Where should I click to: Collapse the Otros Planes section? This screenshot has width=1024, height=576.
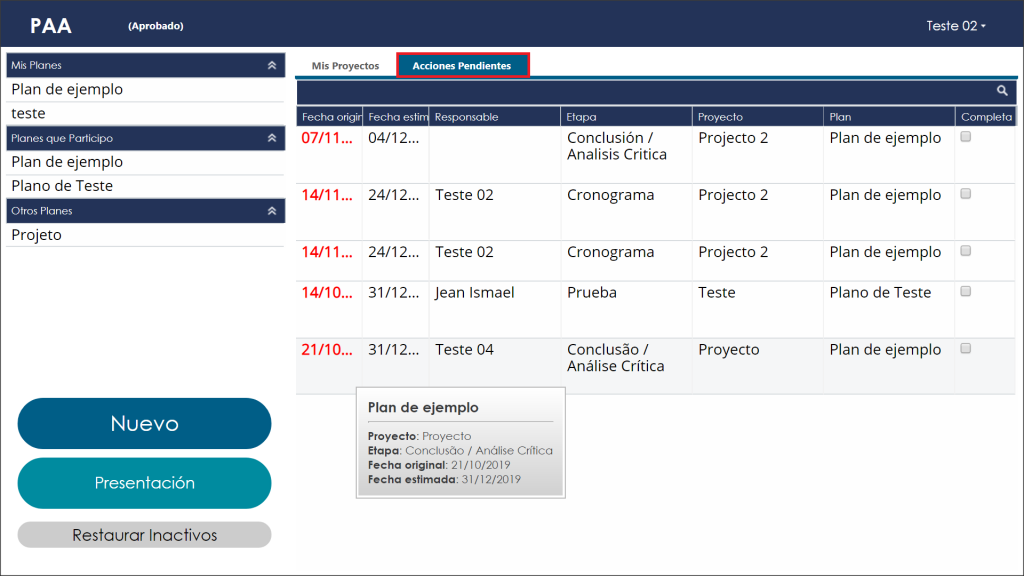tap(272, 211)
